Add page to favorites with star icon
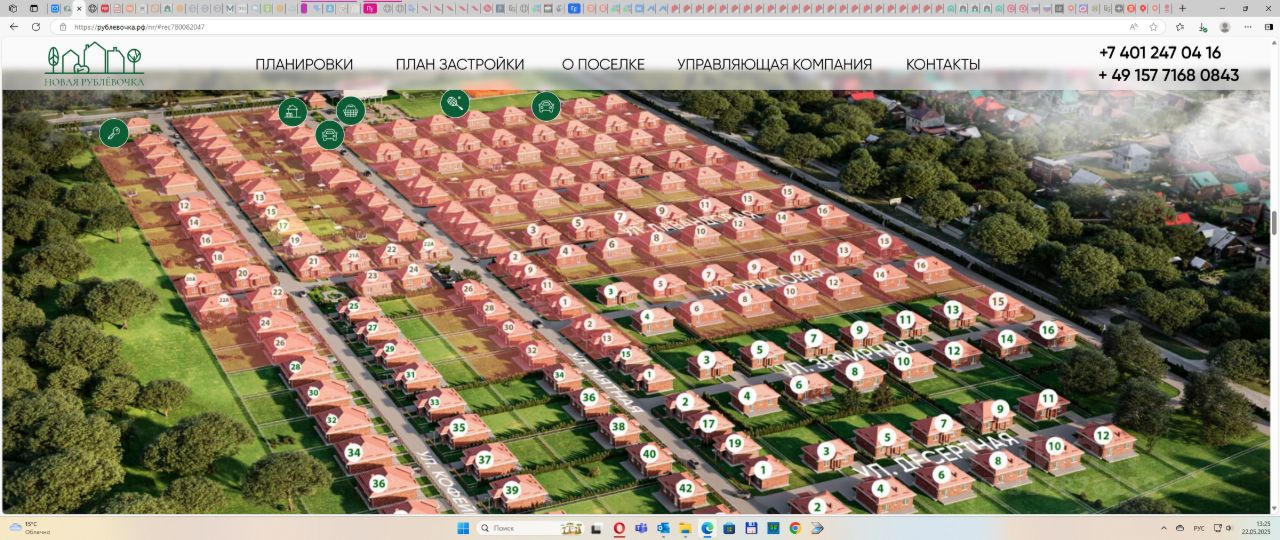Screen dimensions: 1280x540 (1153, 27)
